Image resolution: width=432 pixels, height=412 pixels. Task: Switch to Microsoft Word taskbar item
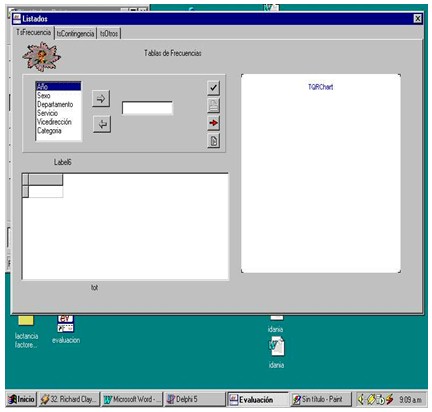[132, 399]
